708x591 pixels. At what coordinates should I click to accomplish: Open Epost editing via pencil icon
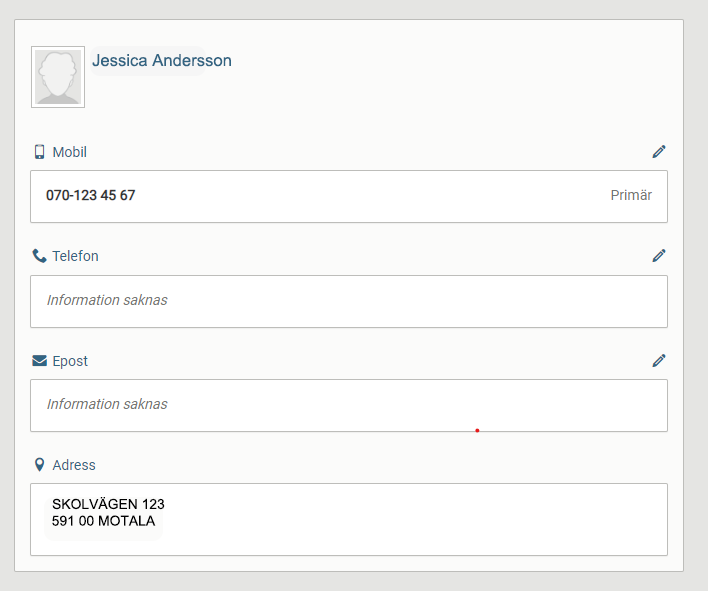tap(658, 360)
